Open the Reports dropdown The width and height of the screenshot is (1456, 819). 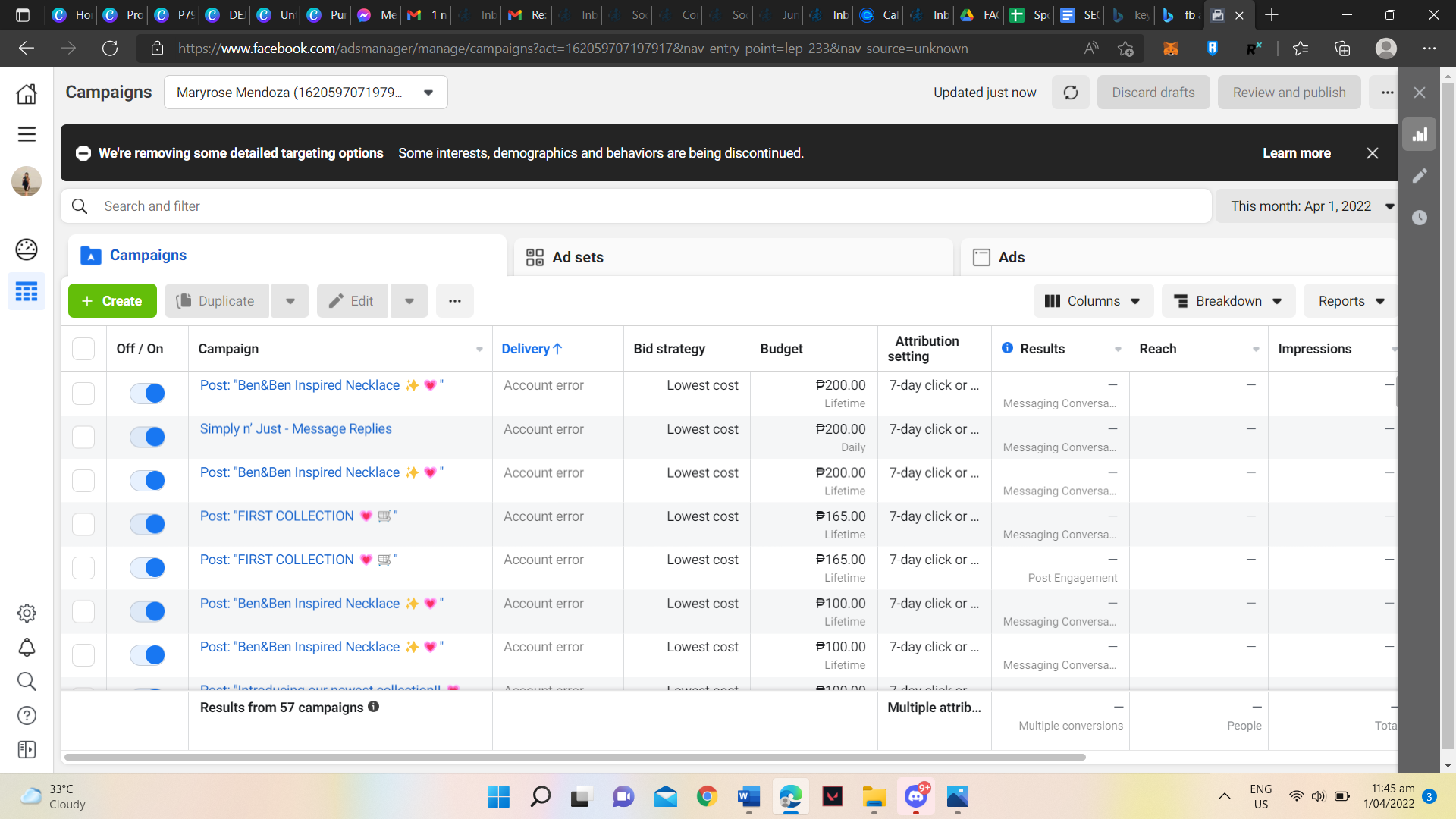point(1351,301)
